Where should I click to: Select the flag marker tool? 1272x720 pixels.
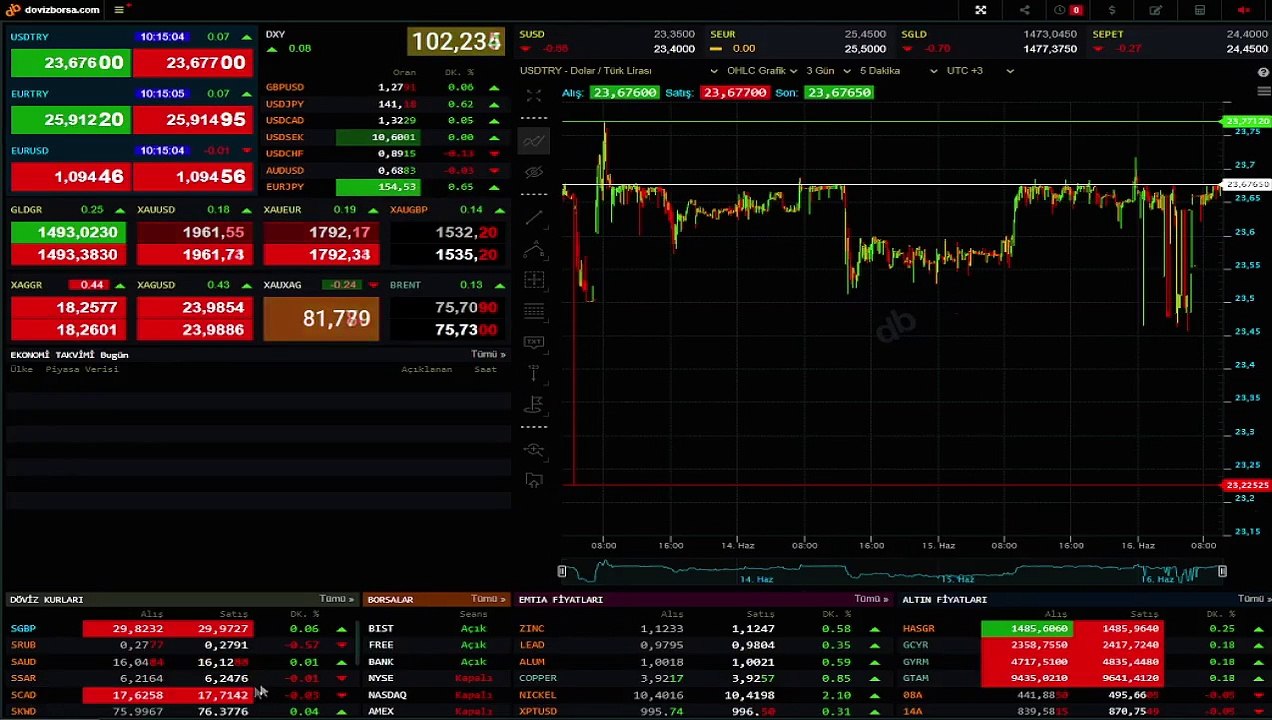[x=534, y=404]
